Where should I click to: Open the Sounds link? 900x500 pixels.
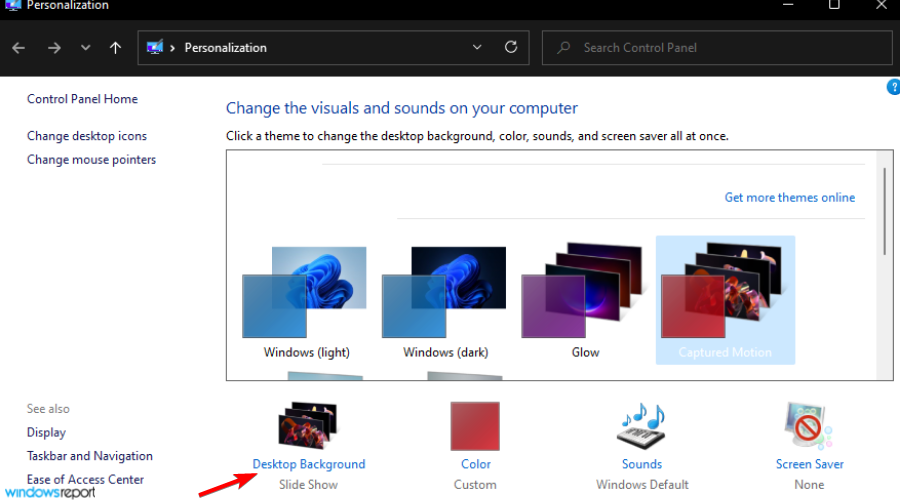coord(642,464)
